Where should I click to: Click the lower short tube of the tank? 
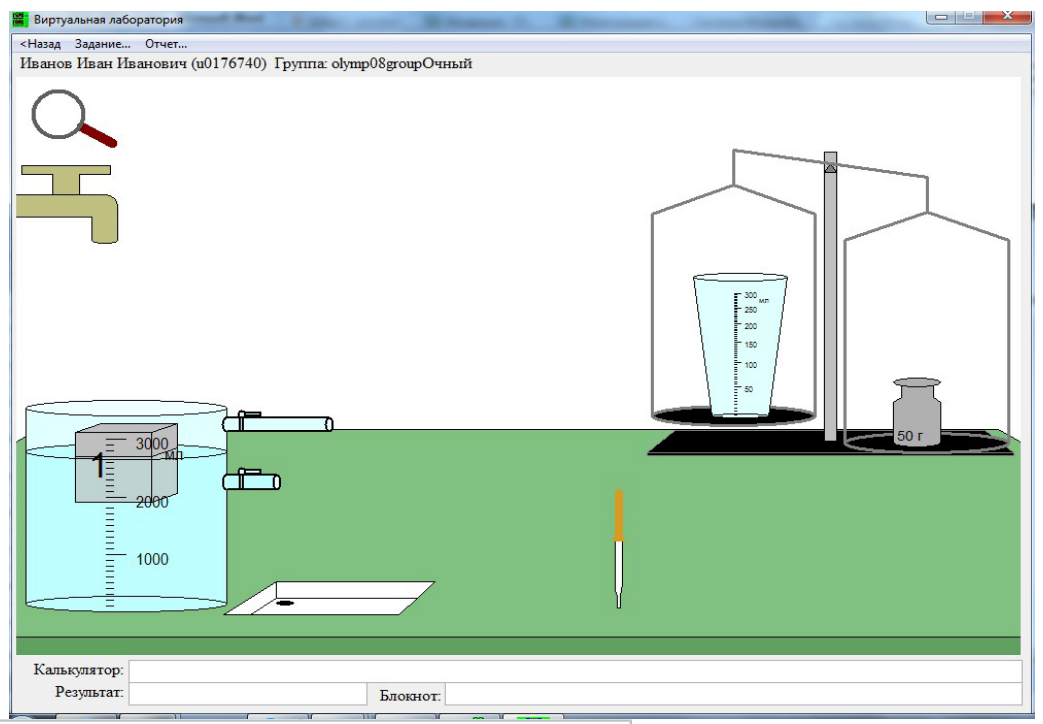(x=251, y=479)
